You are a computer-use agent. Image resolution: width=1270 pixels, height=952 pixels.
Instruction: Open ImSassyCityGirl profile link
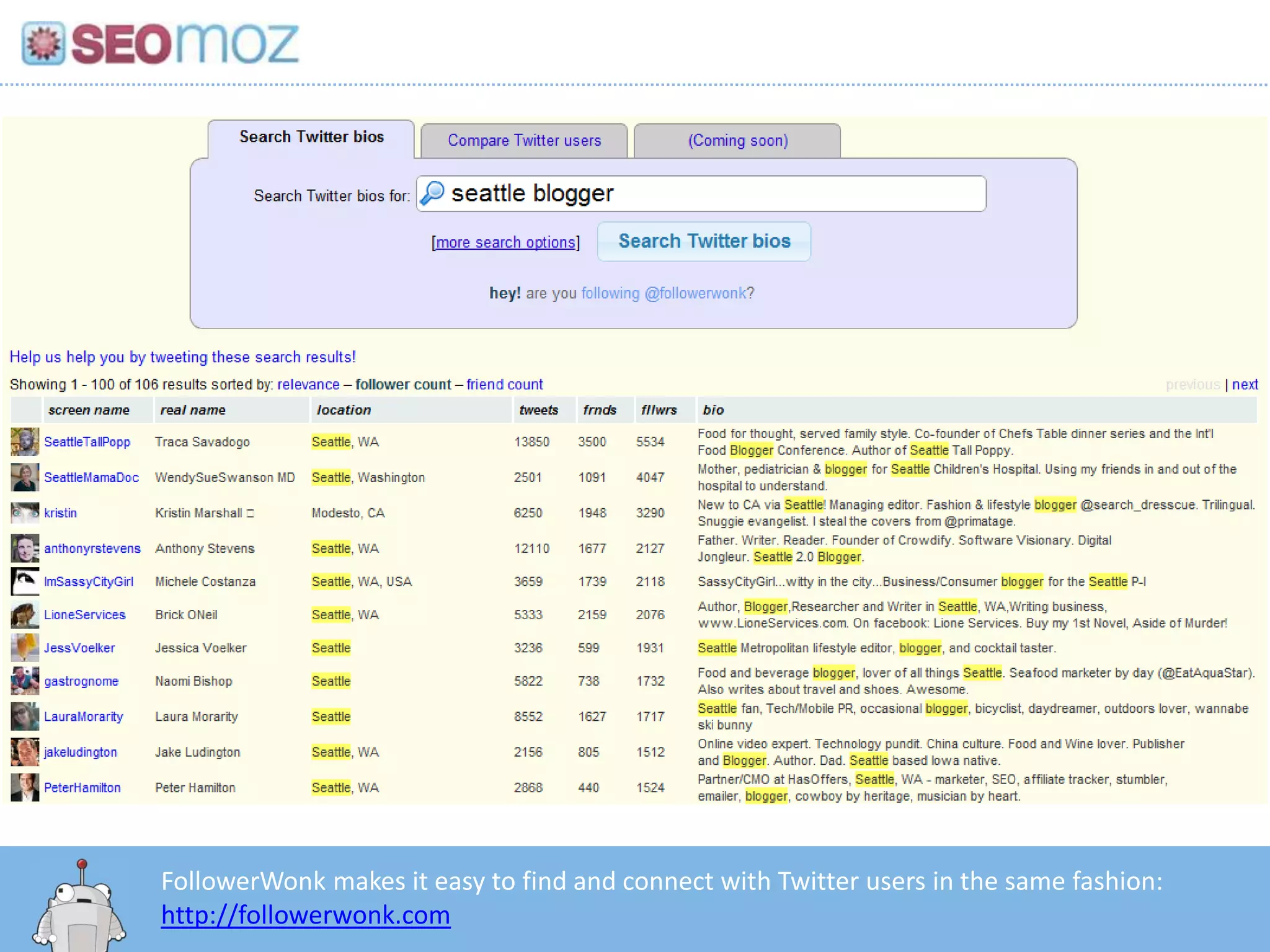point(89,581)
